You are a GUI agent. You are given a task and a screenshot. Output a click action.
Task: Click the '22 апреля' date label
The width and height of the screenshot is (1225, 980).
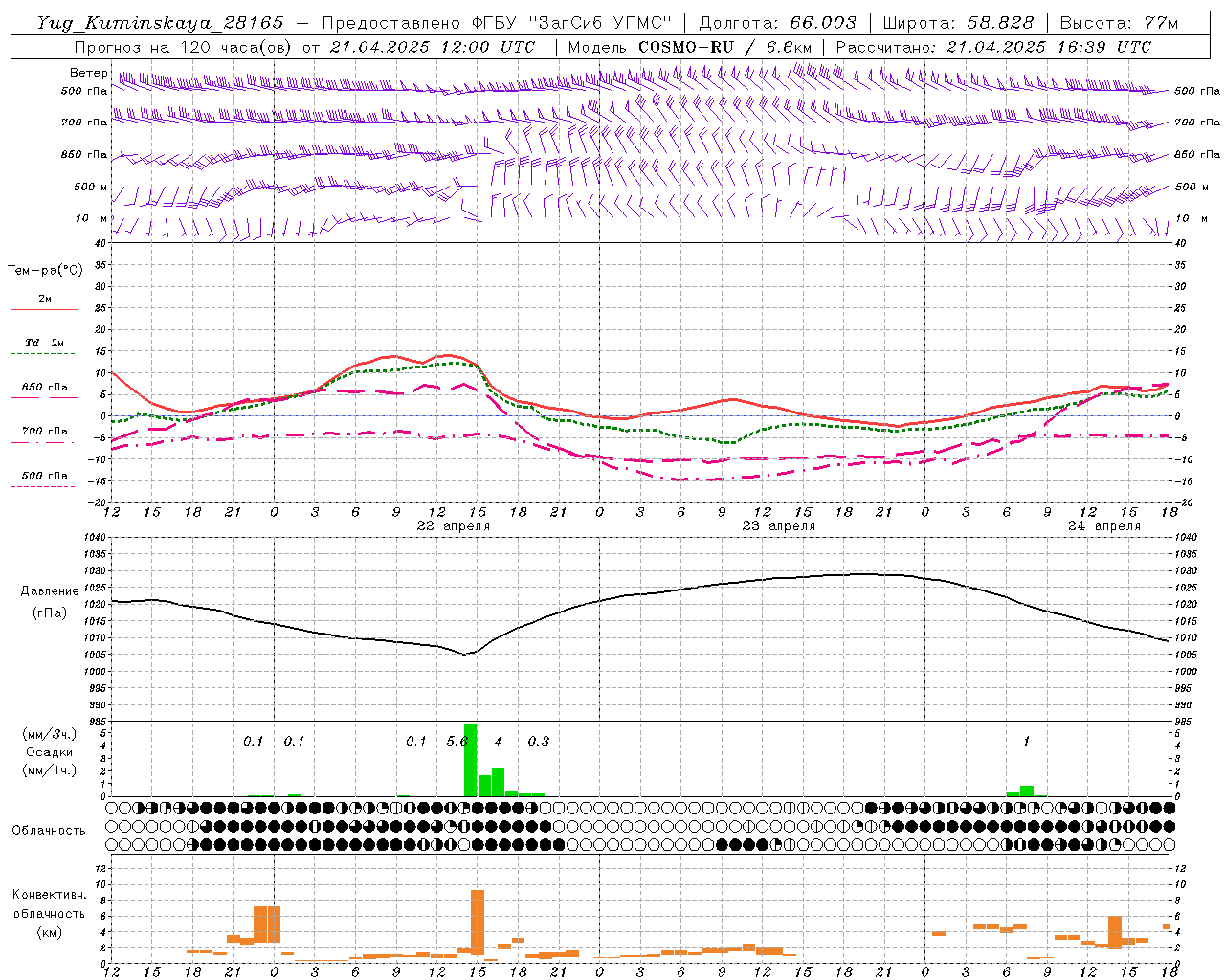click(x=453, y=525)
